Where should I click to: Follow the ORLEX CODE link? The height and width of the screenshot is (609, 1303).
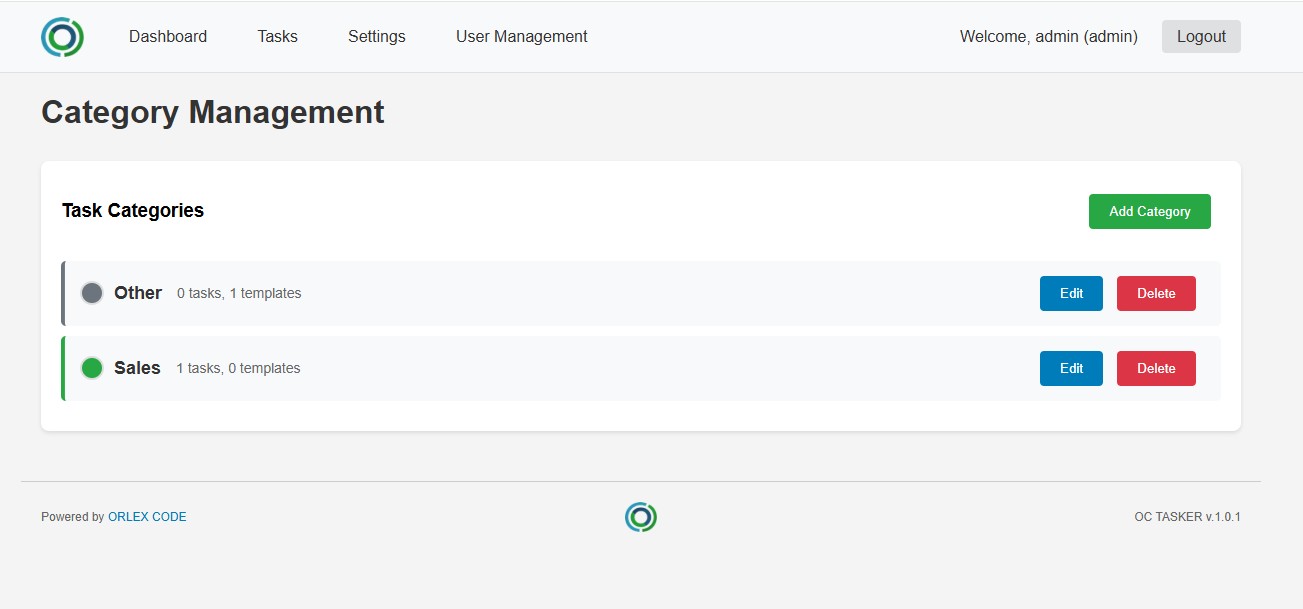pos(147,517)
